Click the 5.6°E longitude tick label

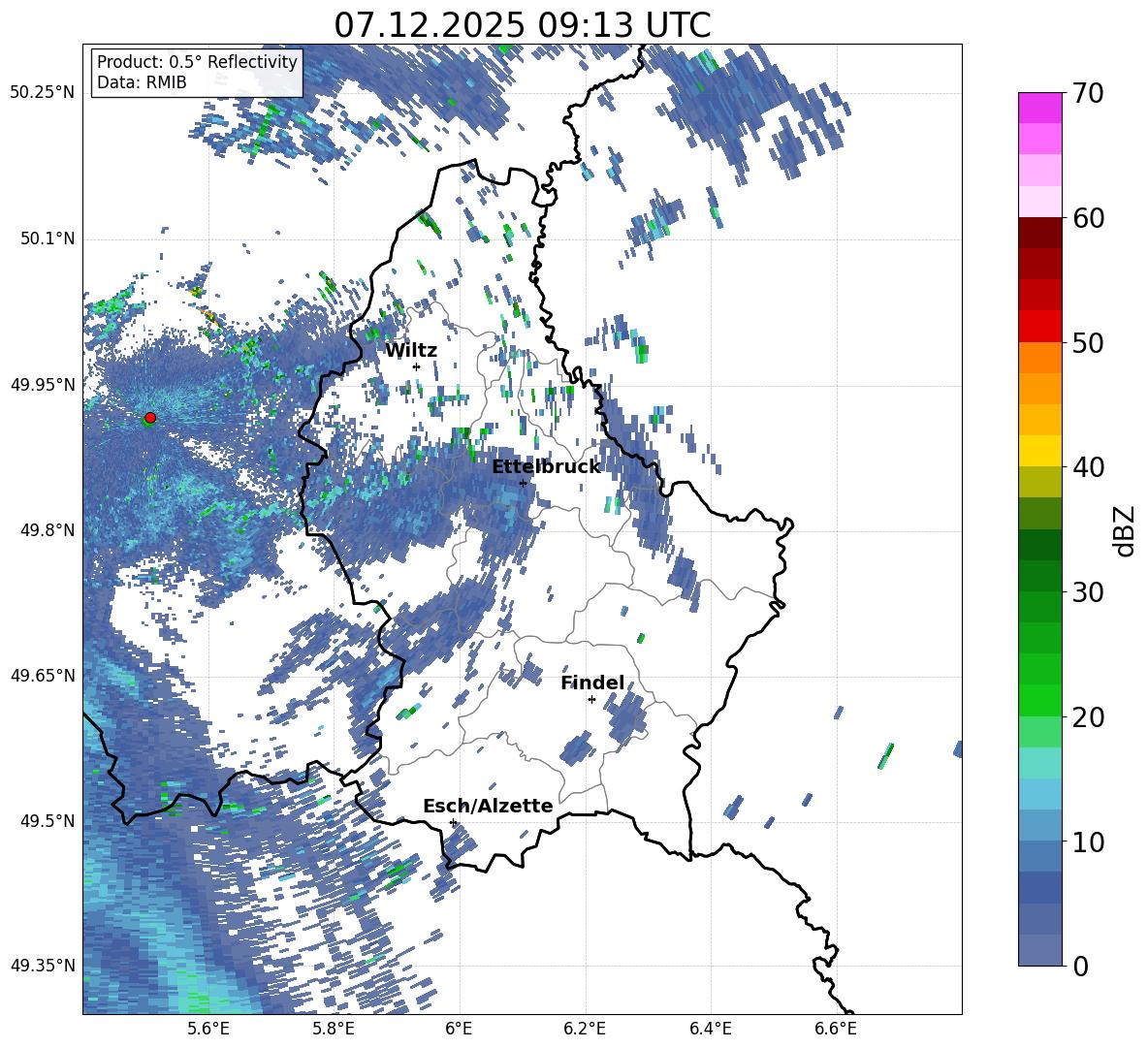coord(208,1029)
